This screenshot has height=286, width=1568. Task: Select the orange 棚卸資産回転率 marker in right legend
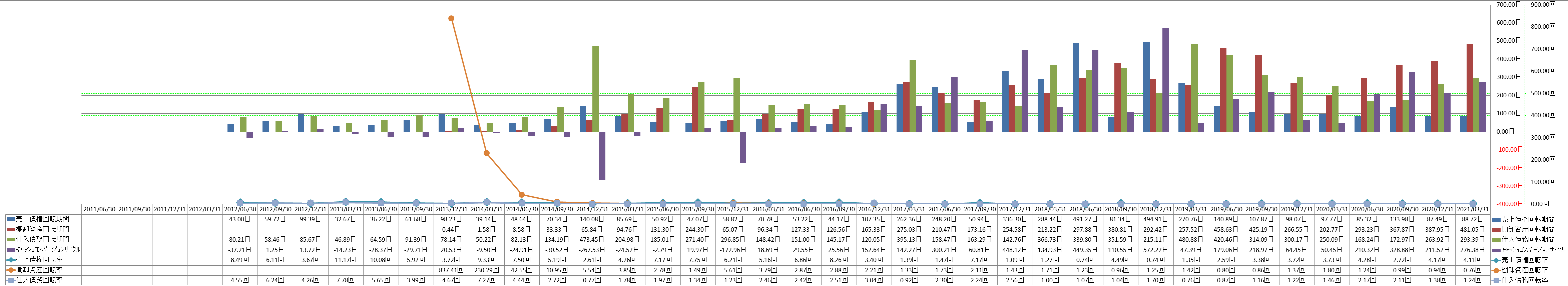click(x=1497, y=270)
